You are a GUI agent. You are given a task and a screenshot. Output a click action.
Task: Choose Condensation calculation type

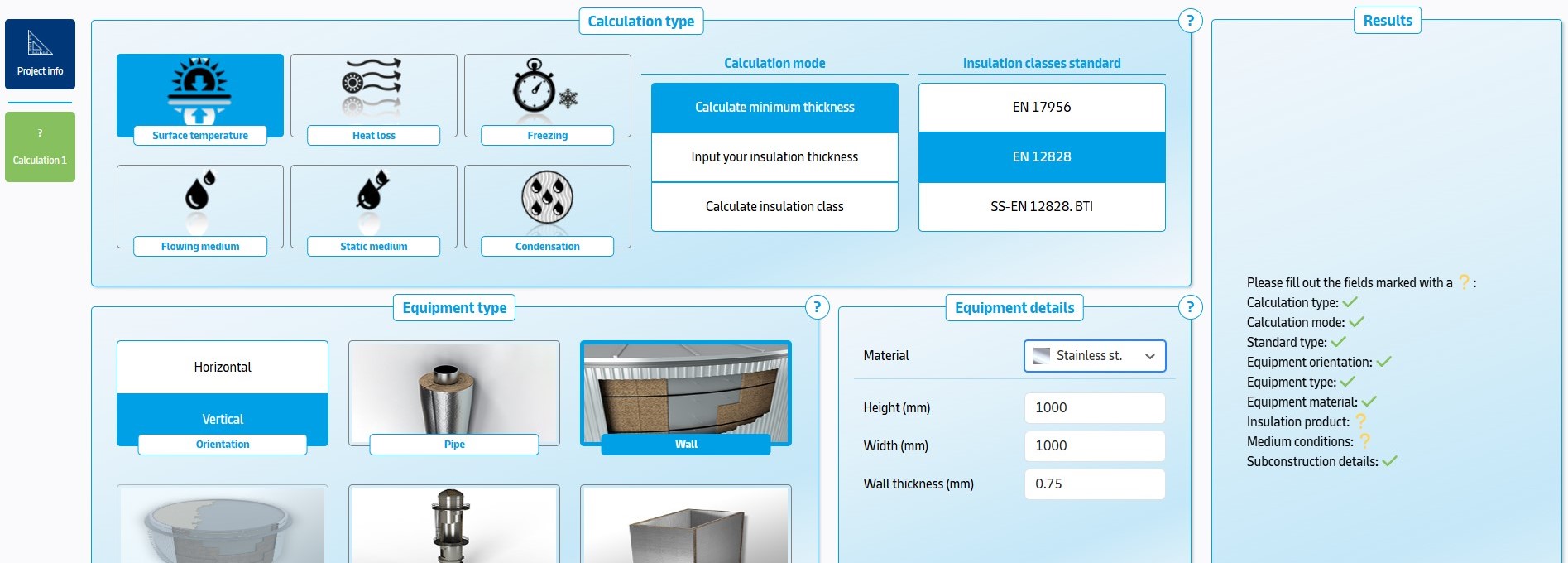click(x=548, y=209)
